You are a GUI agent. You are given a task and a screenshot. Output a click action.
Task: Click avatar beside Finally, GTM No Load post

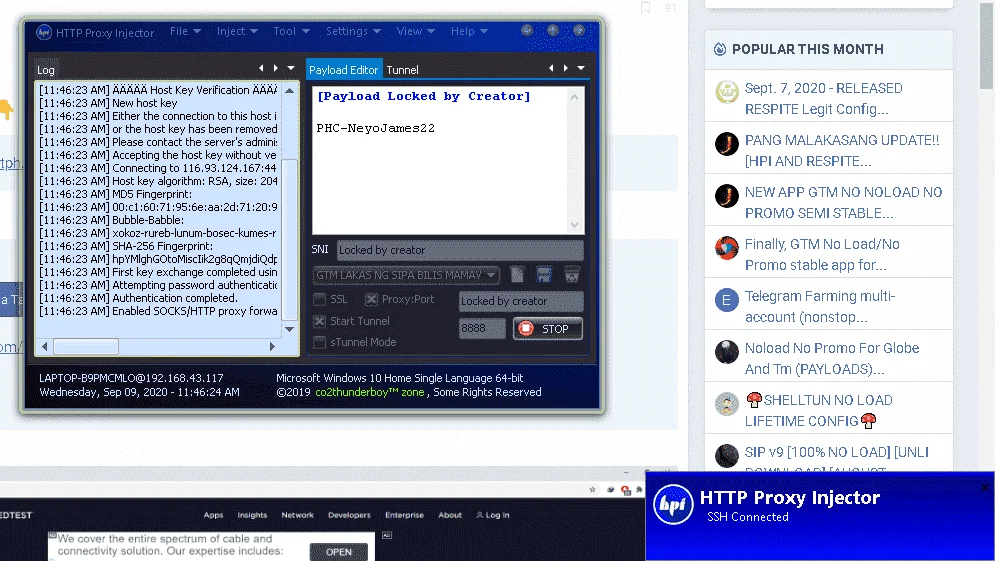coord(727,248)
